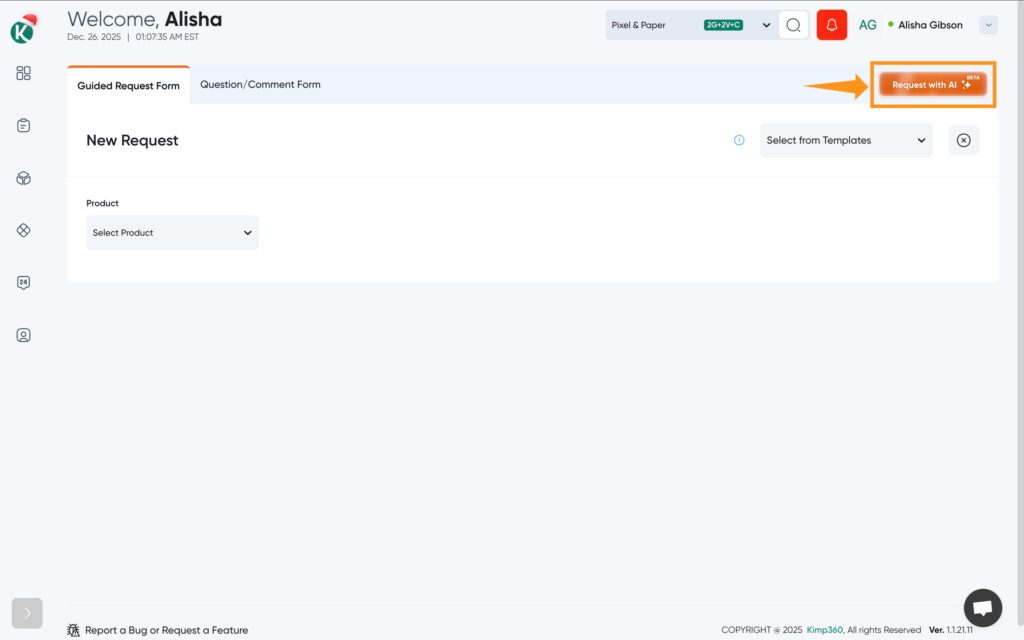Click the diagonal-split diamond icon in sidebar
Screen dimensions: 1024x640
22,229
